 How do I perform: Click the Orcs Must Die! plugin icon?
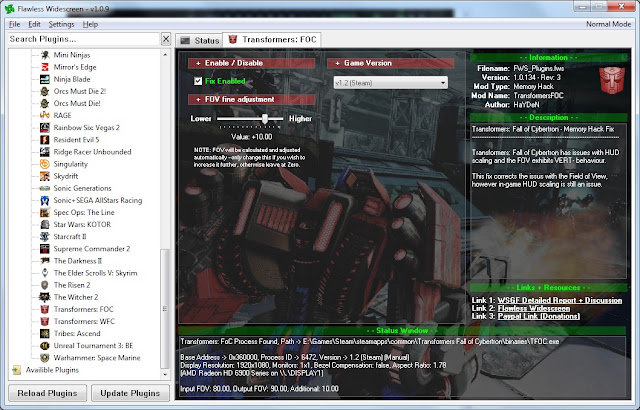point(45,103)
